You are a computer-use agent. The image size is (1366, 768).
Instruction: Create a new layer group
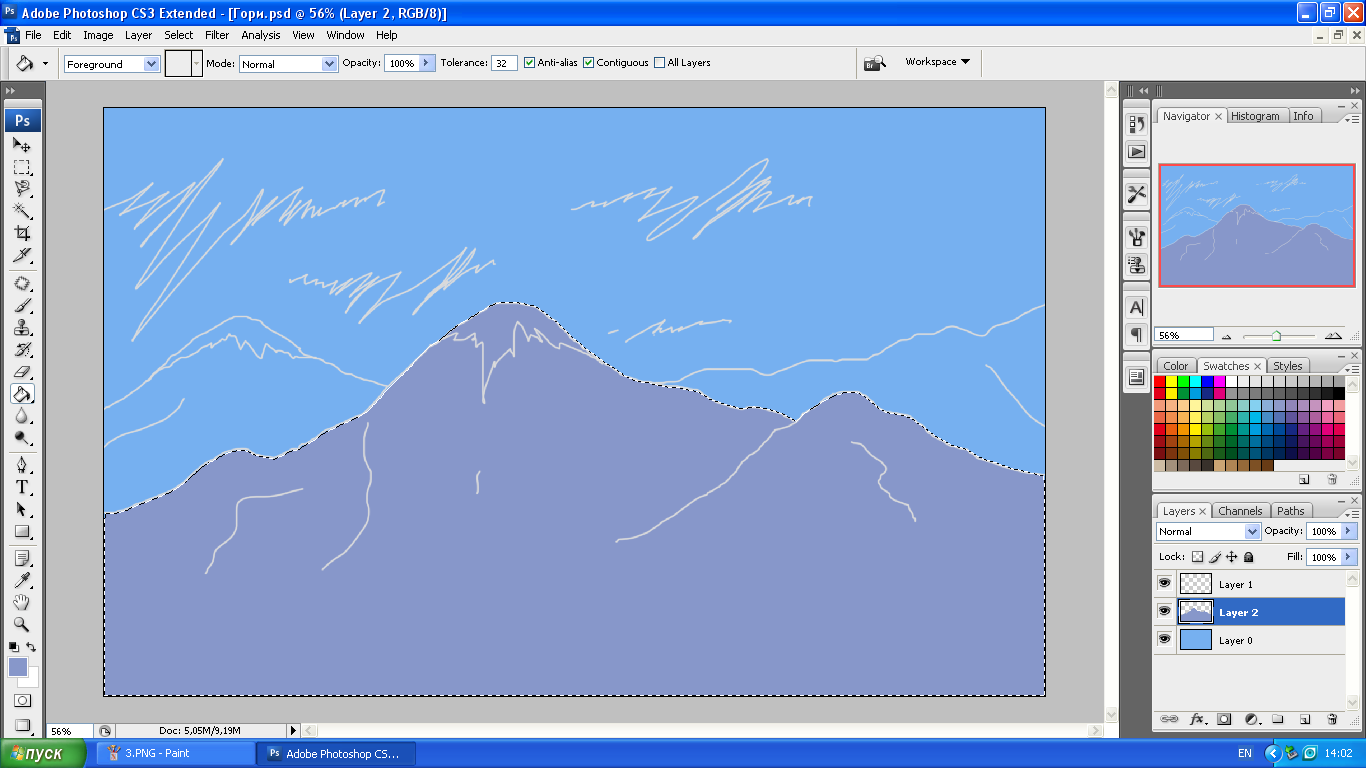(x=1277, y=719)
